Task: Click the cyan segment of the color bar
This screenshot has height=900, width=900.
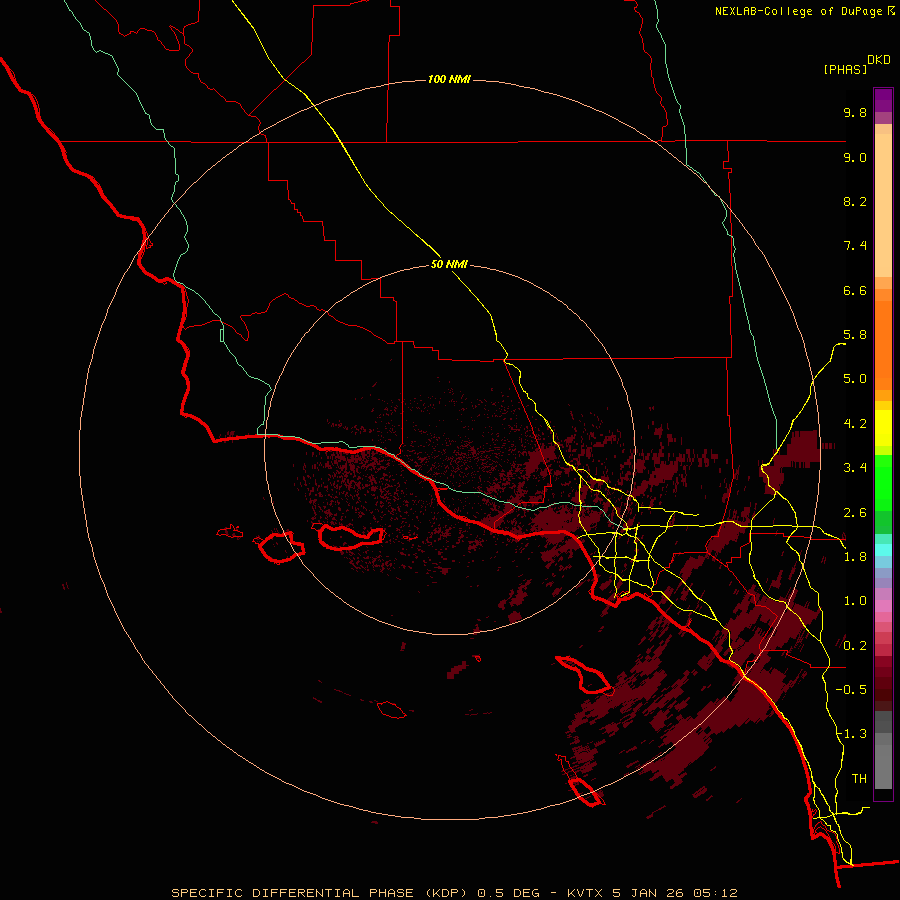Action: (x=883, y=549)
